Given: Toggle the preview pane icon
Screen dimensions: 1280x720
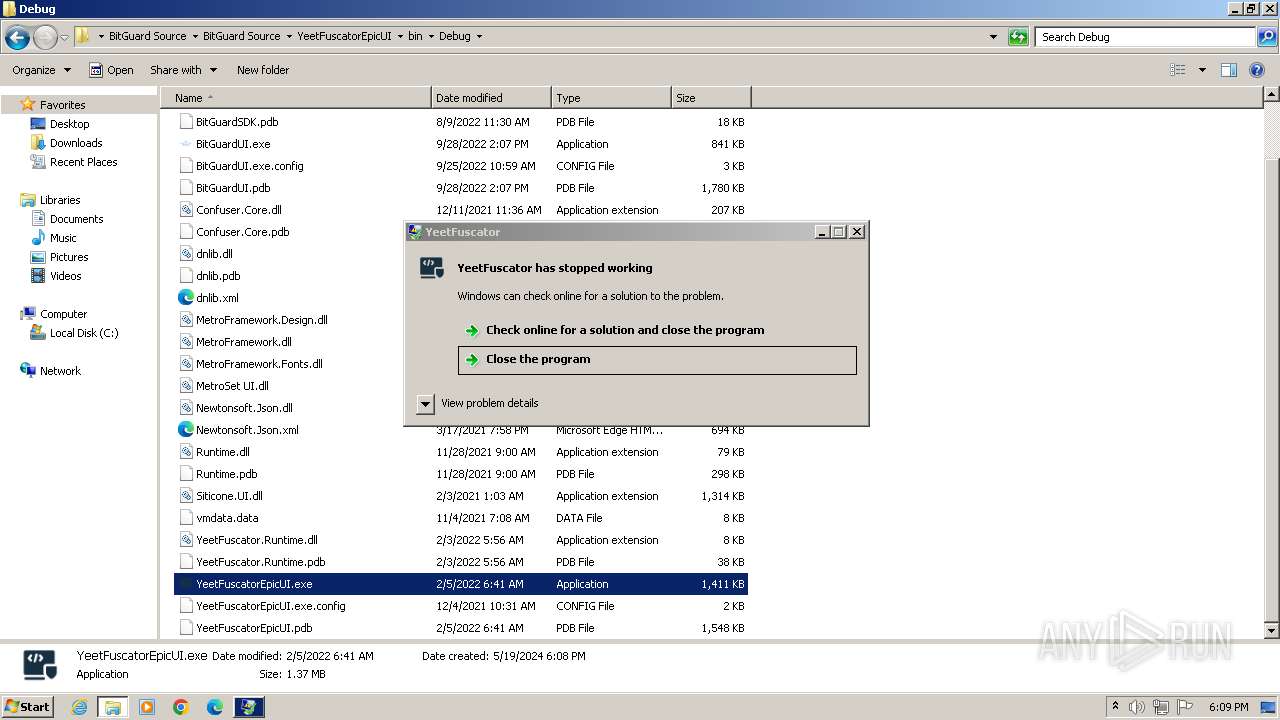Looking at the screenshot, I should (1229, 70).
